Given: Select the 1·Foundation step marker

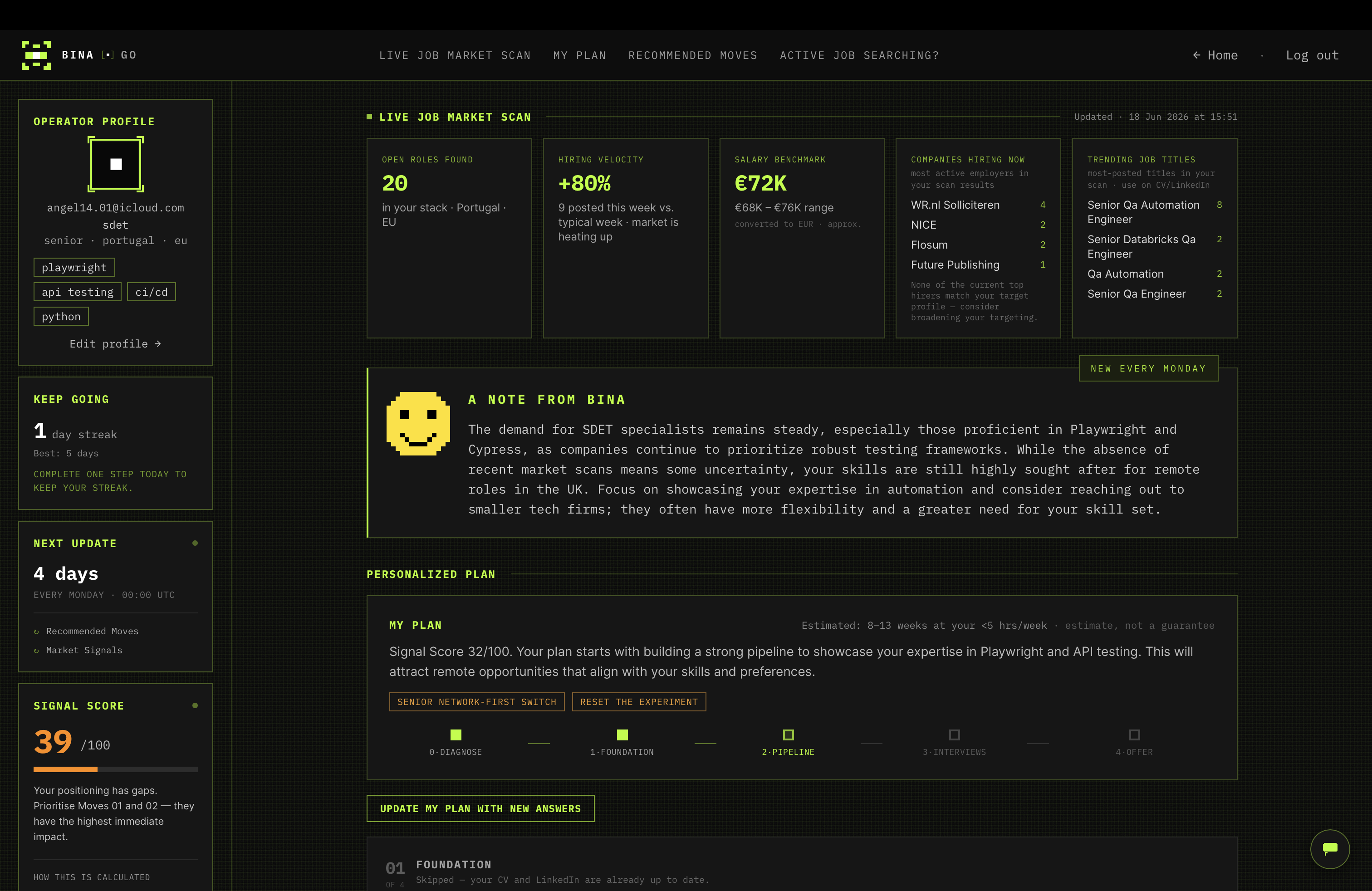Looking at the screenshot, I should tap(622, 735).
